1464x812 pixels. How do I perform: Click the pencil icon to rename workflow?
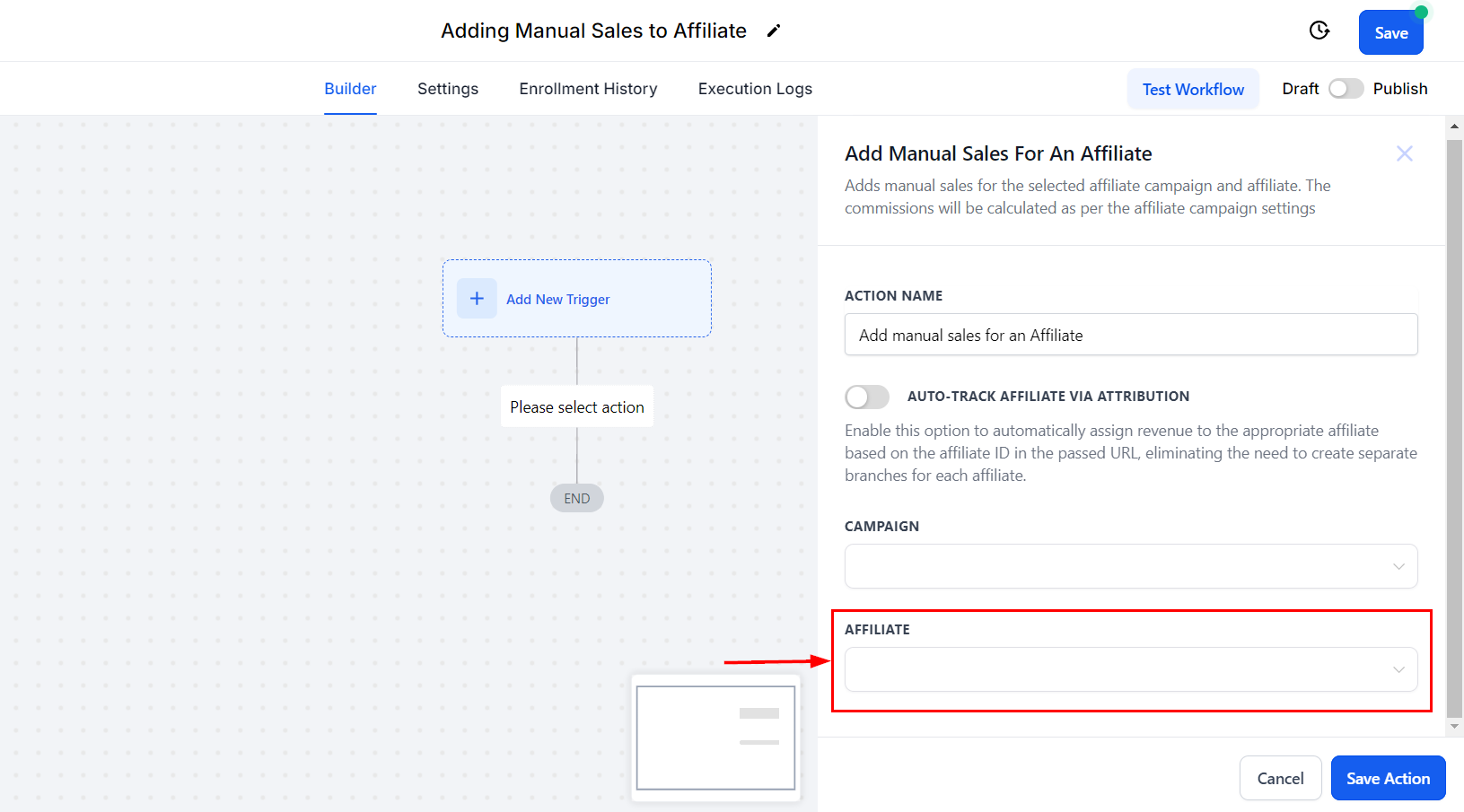point(774,31)
